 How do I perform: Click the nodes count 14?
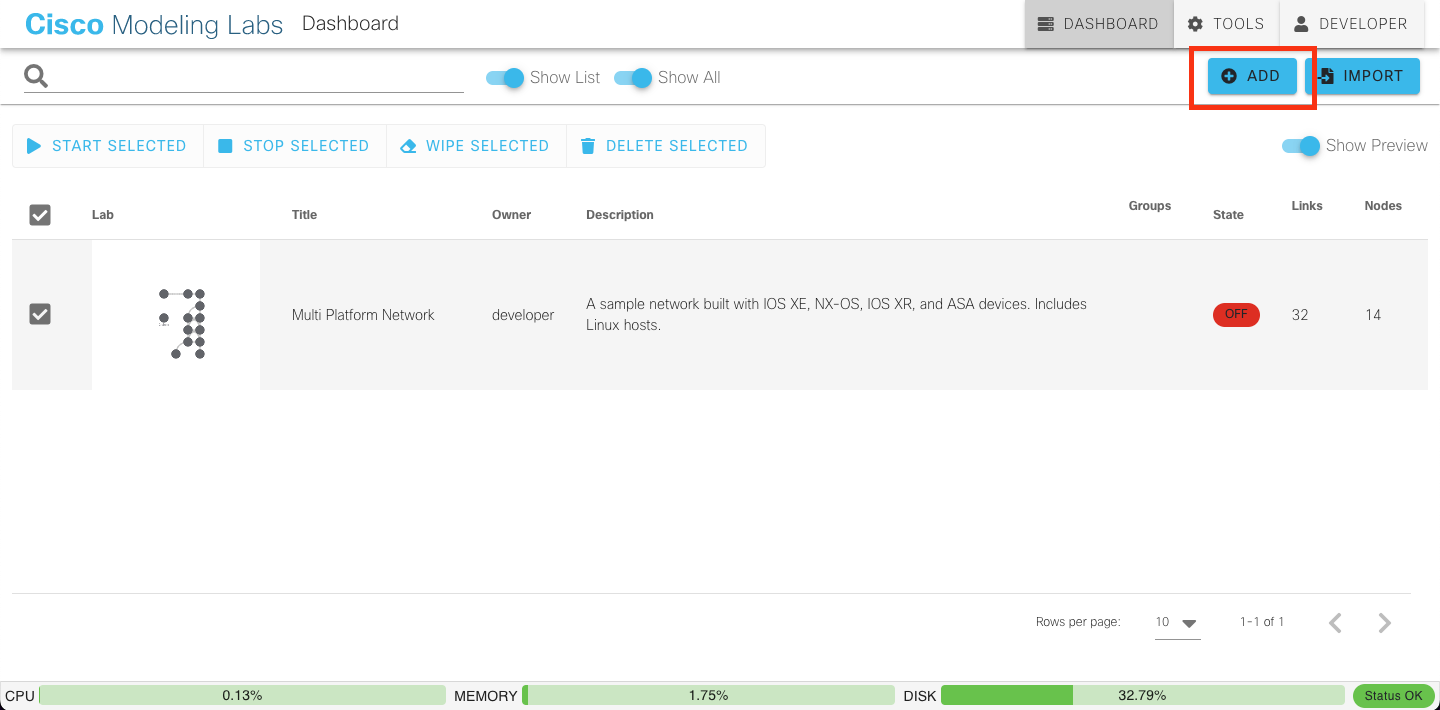1373,315
